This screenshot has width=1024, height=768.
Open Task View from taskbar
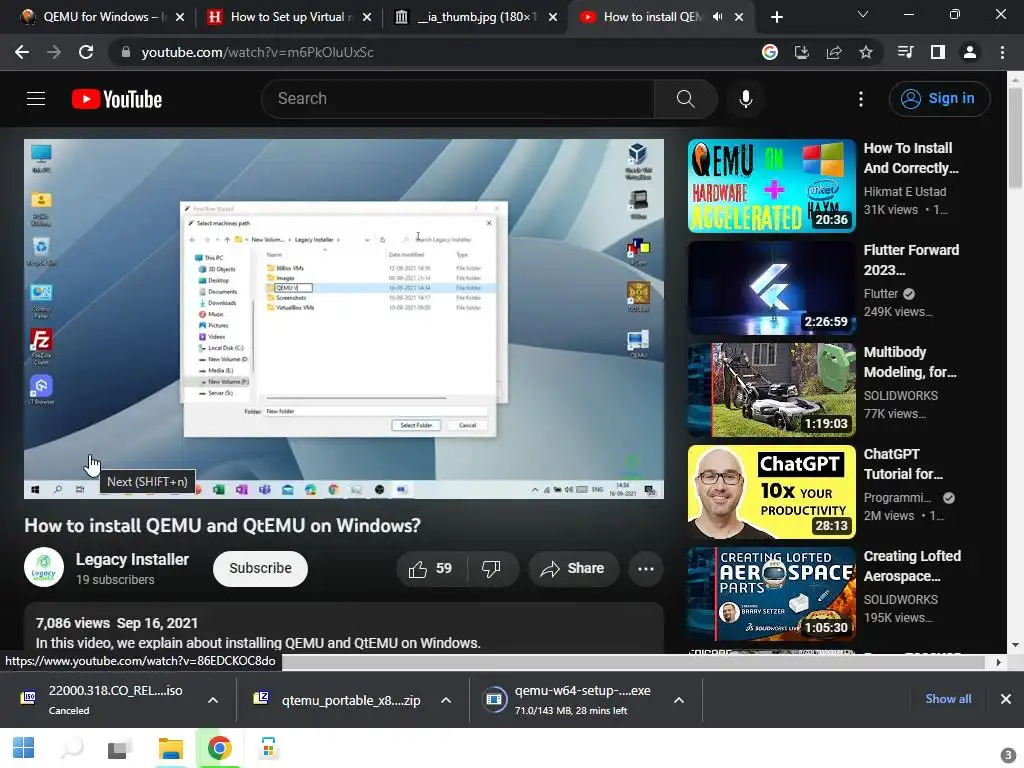[120, 748]
